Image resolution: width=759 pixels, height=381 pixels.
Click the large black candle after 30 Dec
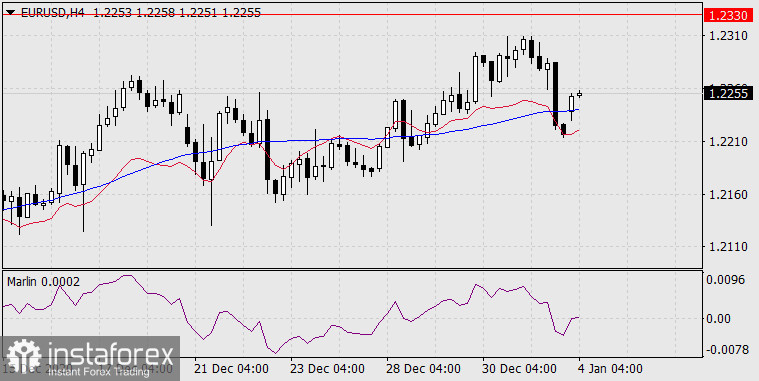tap(555, 95)
